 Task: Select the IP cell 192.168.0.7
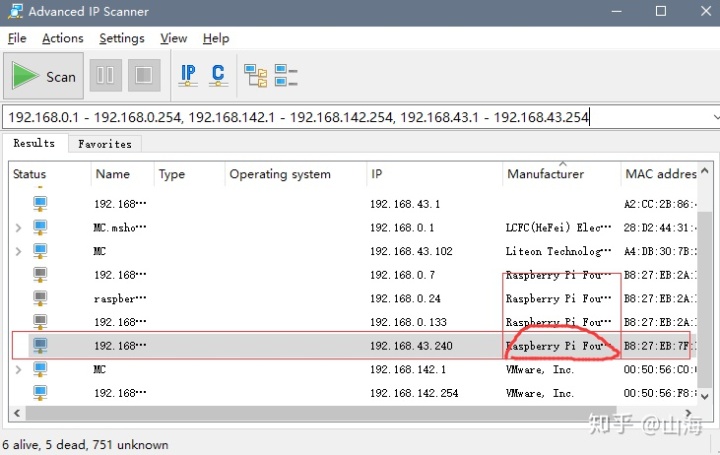[402, 275]
